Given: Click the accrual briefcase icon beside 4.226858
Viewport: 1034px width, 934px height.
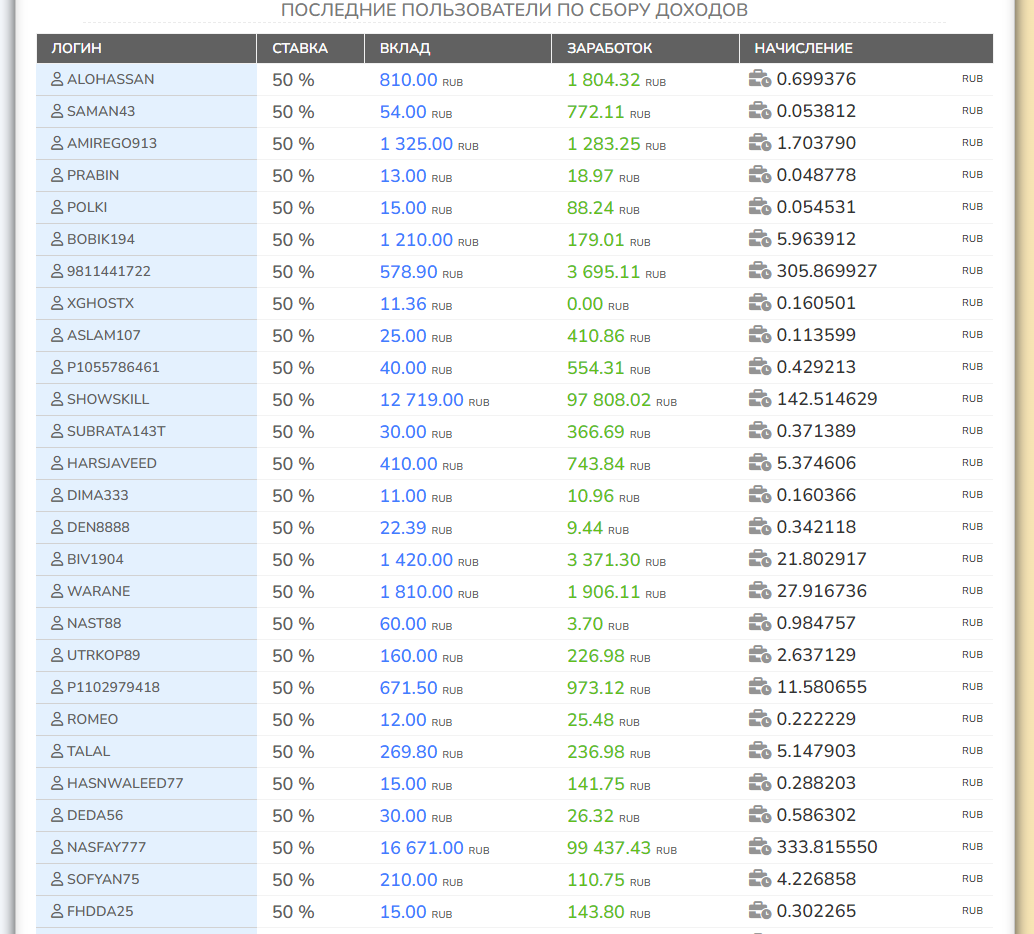Looking at the screenshot, I should tap(760, 879).
